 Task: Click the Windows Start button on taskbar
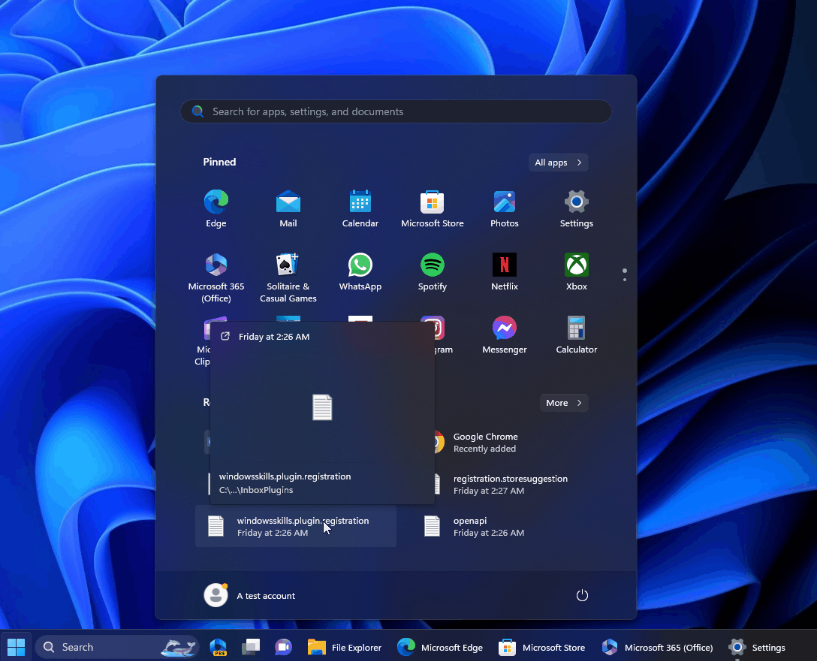pyautogui.click(x=16, y=647)
